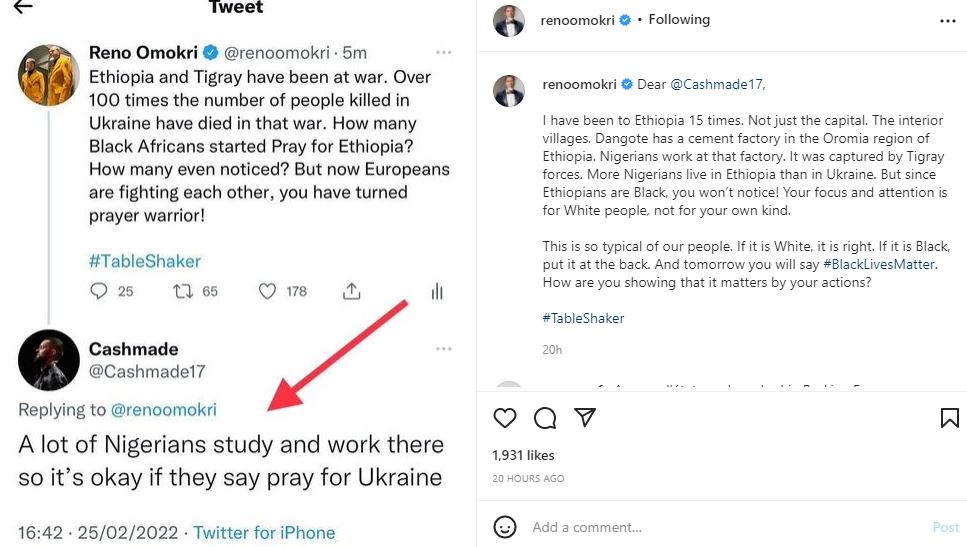Open more options on Reno Omokri's tweet
Image resolution: width=967 pixels, height=547 pixels.
point(443,52)
